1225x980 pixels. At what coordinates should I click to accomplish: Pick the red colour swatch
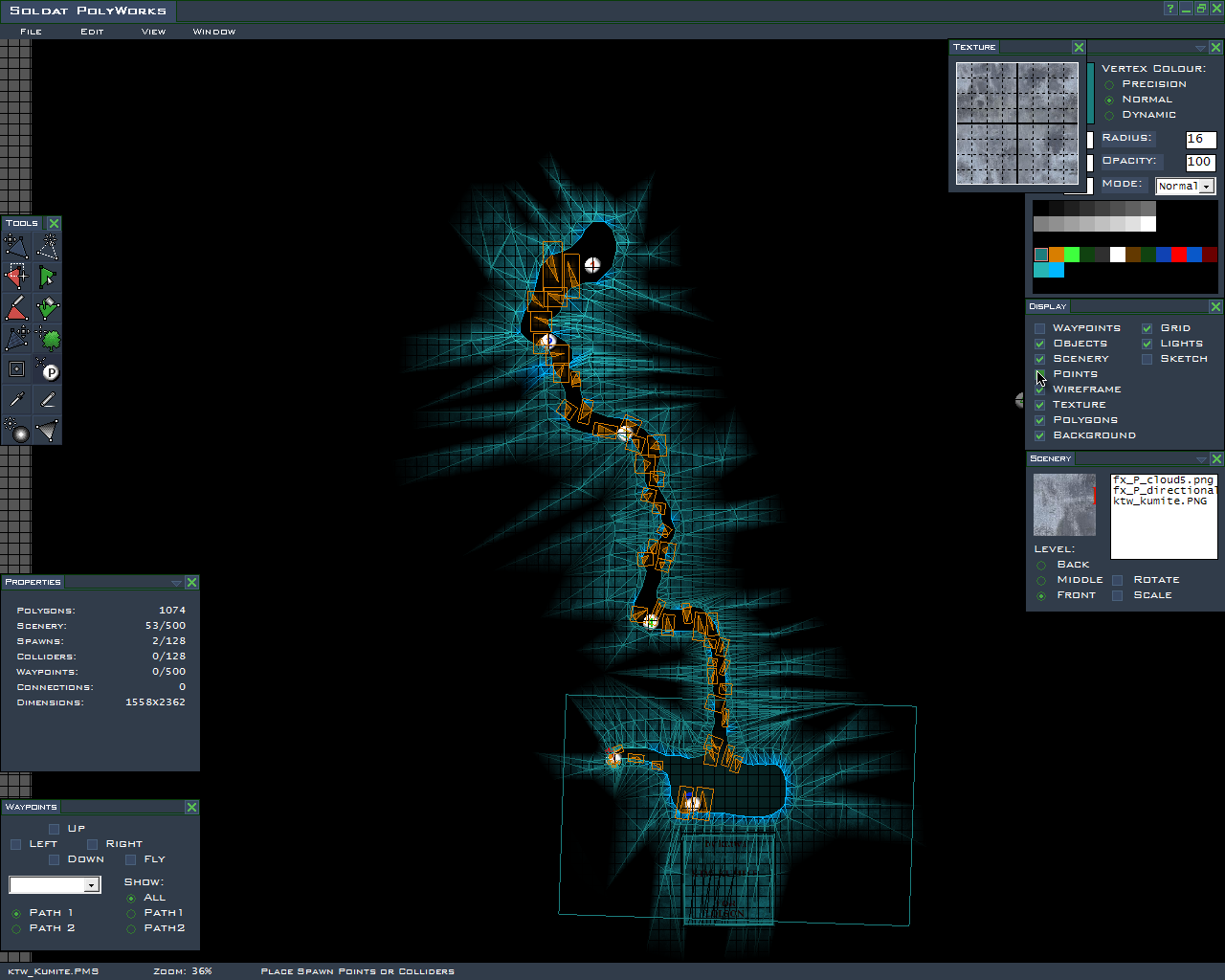point(1178,255)
